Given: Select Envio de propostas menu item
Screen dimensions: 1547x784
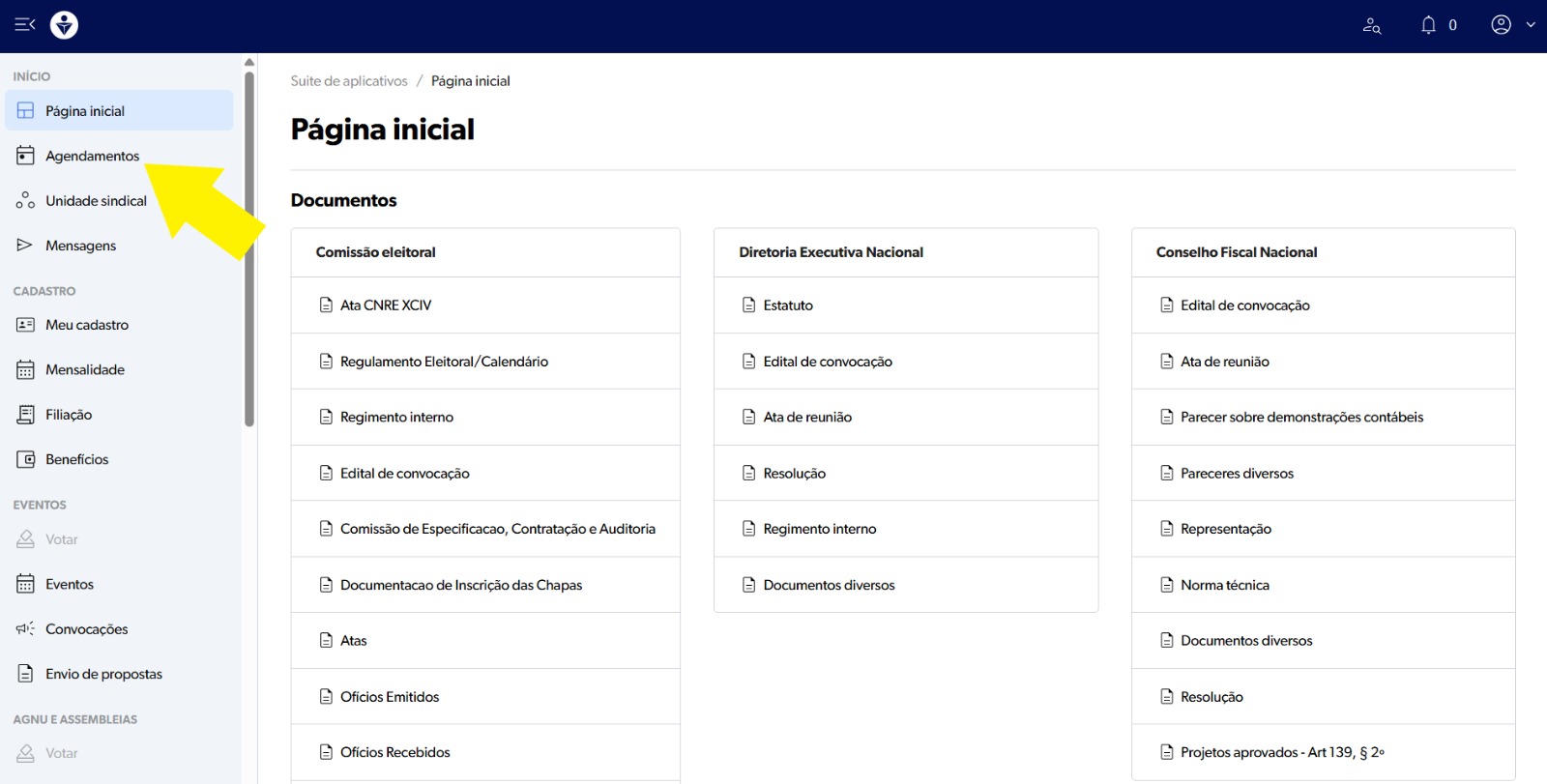Looking at the screenshot, I should point(103,674).
